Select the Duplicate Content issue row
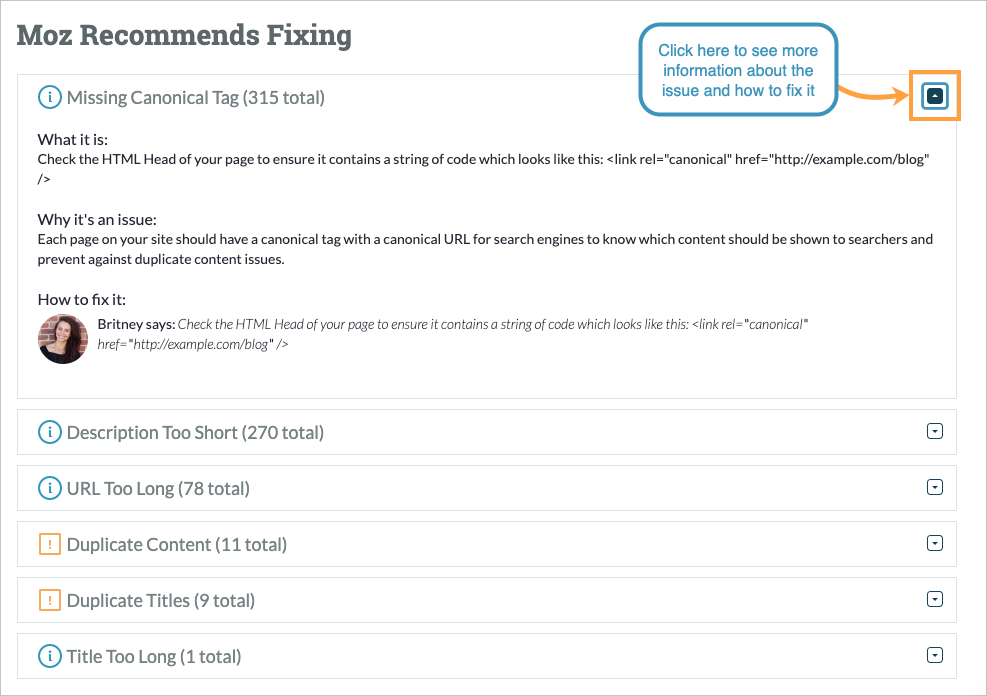 [x=177, y=544]
